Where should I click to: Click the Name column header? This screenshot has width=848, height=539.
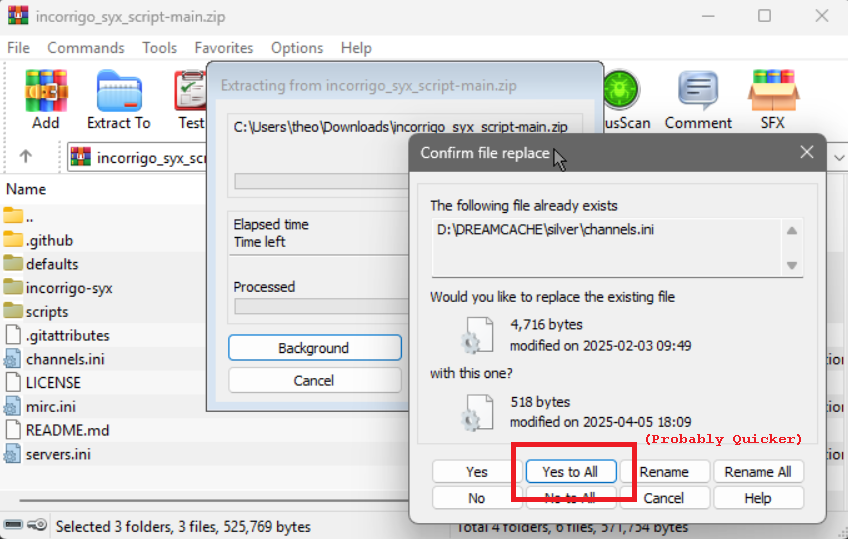(x=26, y=189)
